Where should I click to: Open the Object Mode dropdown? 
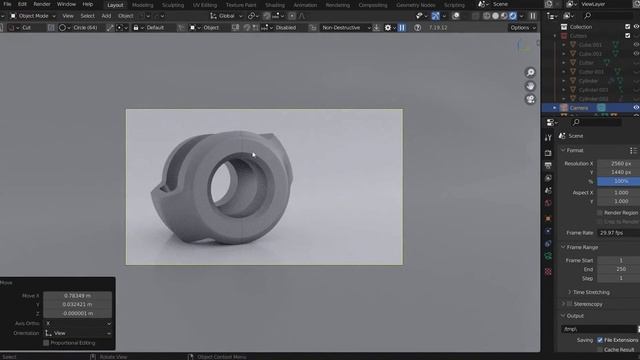pos(33,16)
